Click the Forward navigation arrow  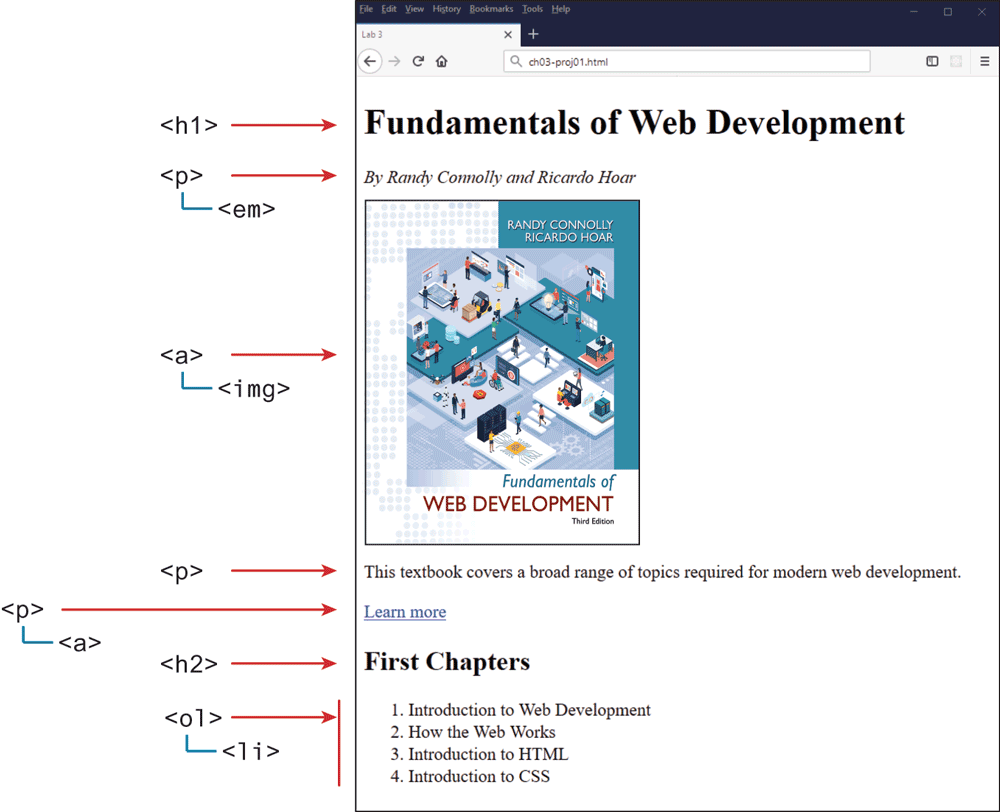(394, 62)
